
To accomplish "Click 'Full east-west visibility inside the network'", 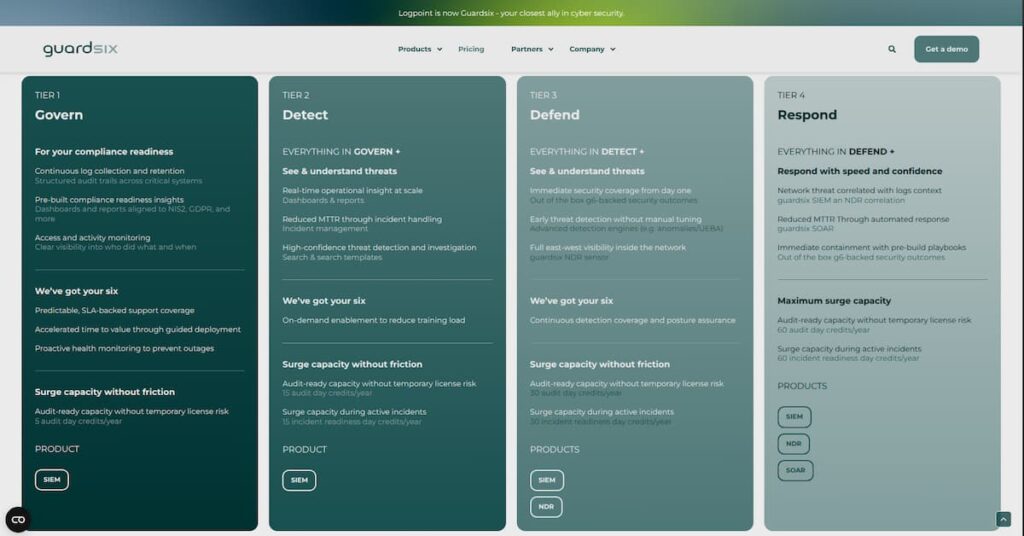I will click(607, 247).
